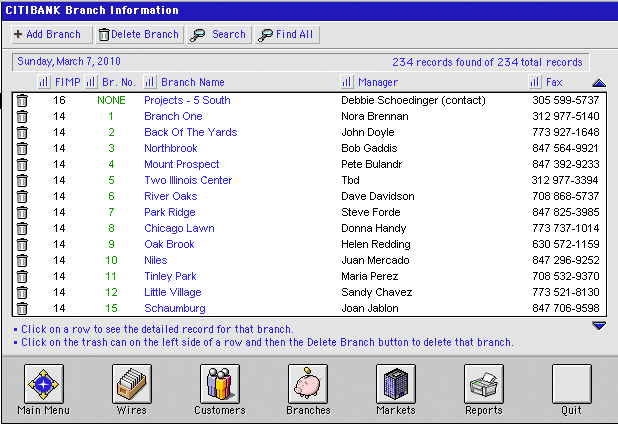The image size is (618, 424).
Task: Click the Add Branch button
Action: 52,35
